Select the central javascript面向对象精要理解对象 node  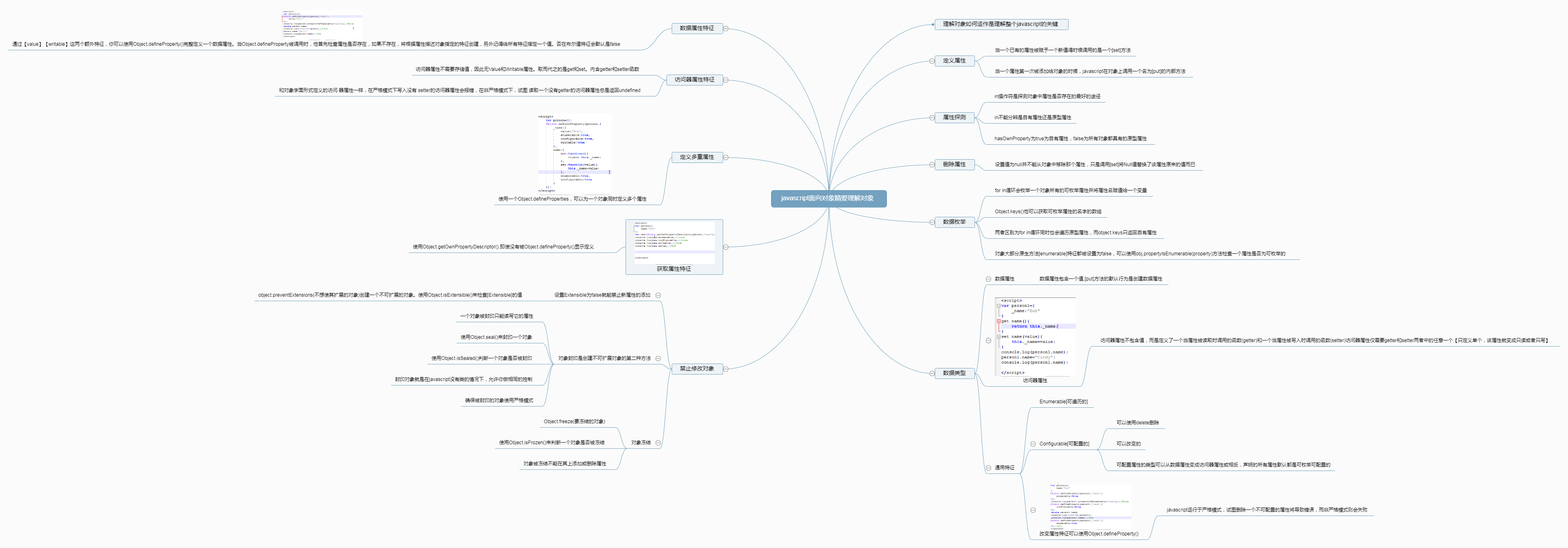(829, 199)
